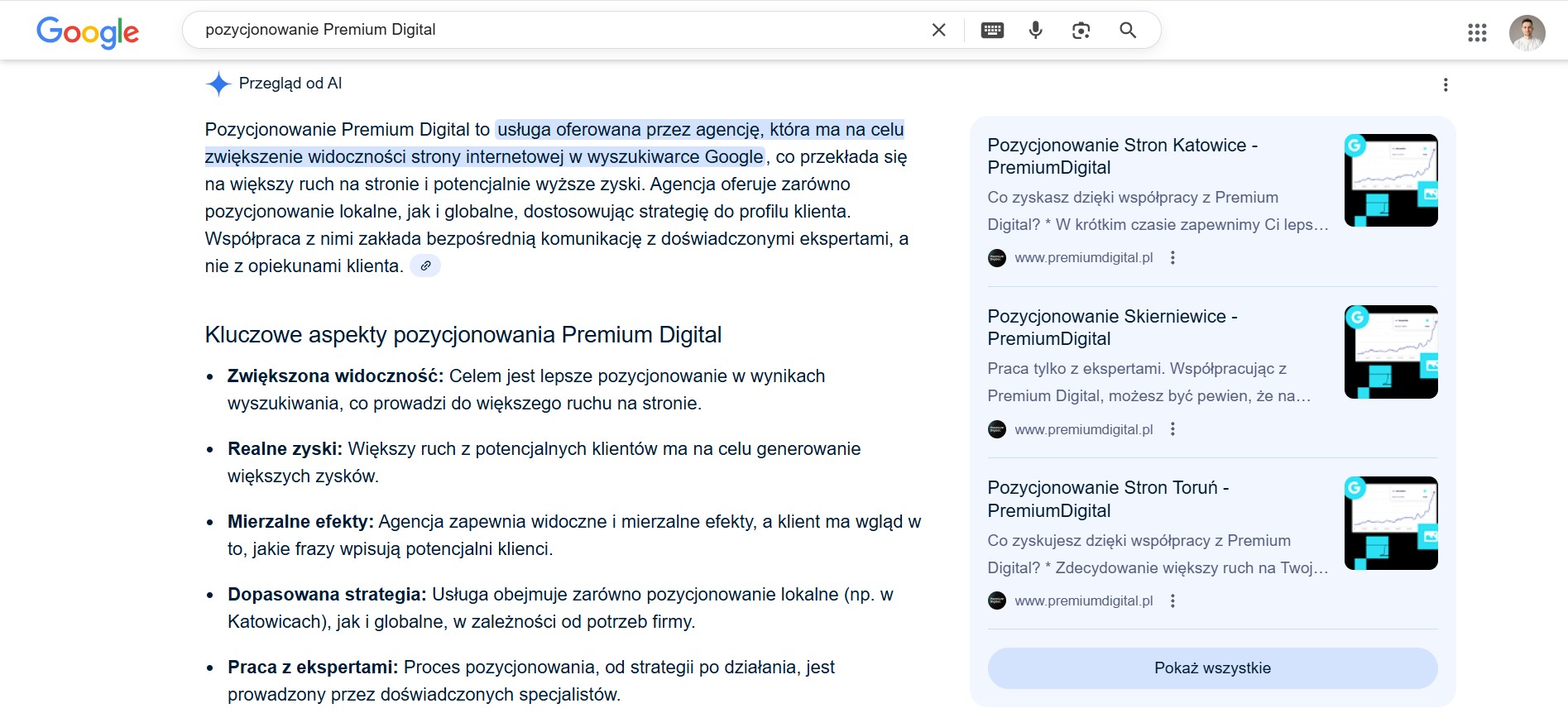
Task: Open more options for the Skierniewice result
Action: click(1172, 429)
